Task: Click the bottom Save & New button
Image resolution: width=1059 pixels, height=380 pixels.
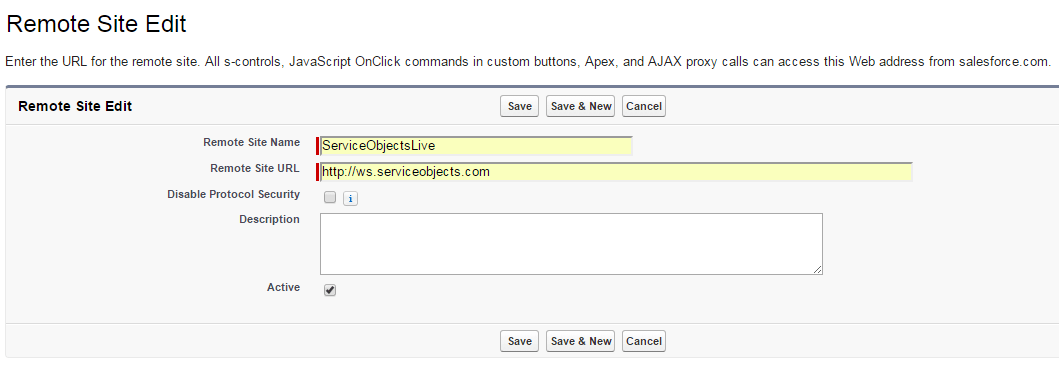Action: click(581, 341)
